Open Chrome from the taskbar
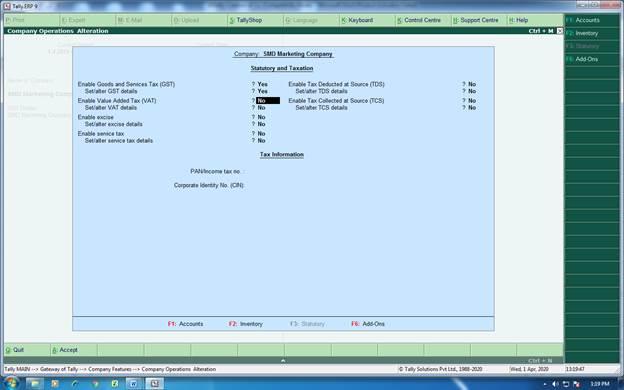The image size is (624, 390). (95, 384)
